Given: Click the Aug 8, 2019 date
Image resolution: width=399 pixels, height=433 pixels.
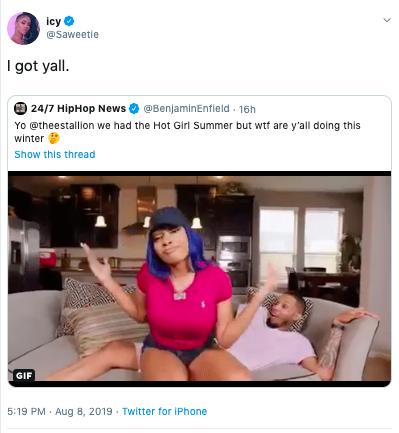Looking at the screenshot, I should coord(84,411).
